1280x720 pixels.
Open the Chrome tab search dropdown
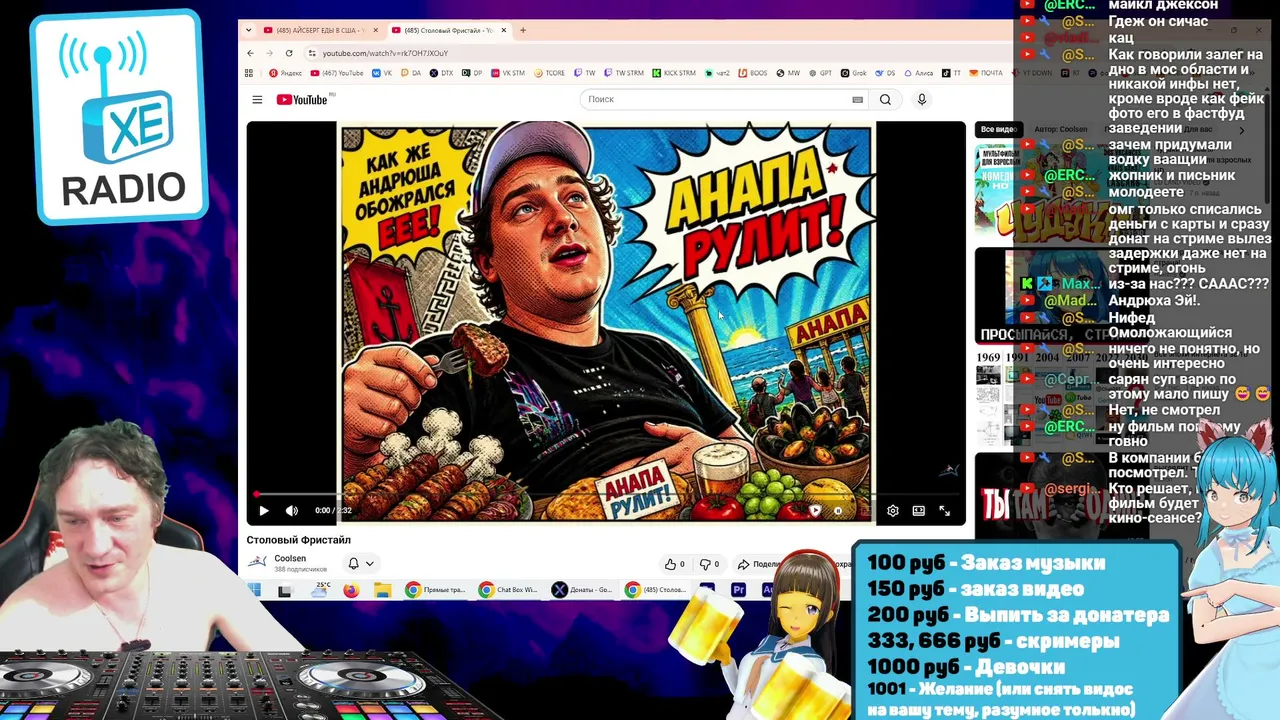click(249, 30)
